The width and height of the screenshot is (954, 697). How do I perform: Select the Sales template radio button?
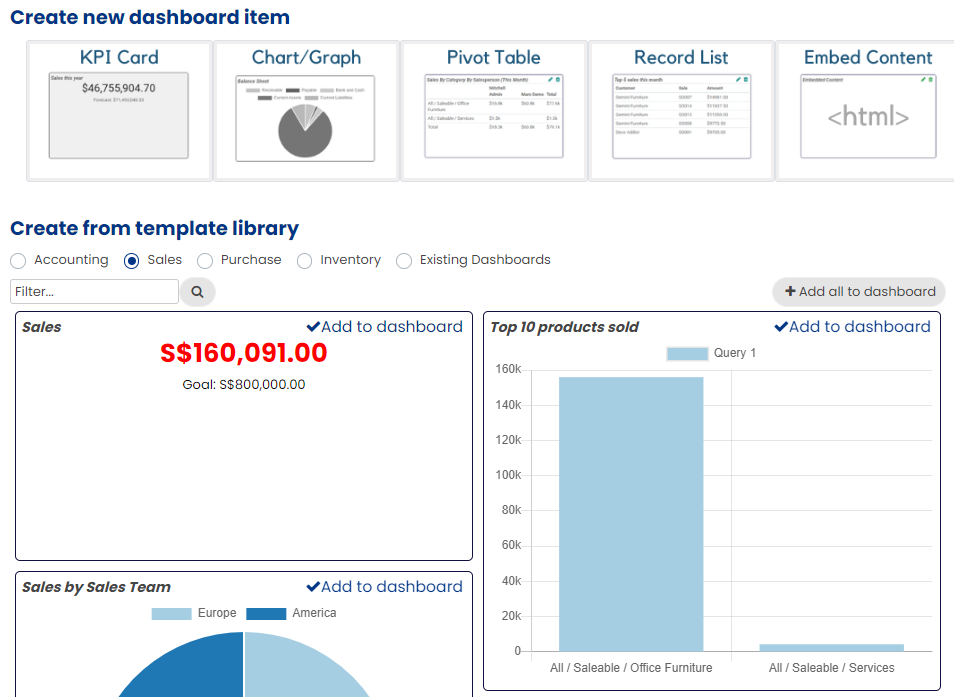(x=131, y=261)
